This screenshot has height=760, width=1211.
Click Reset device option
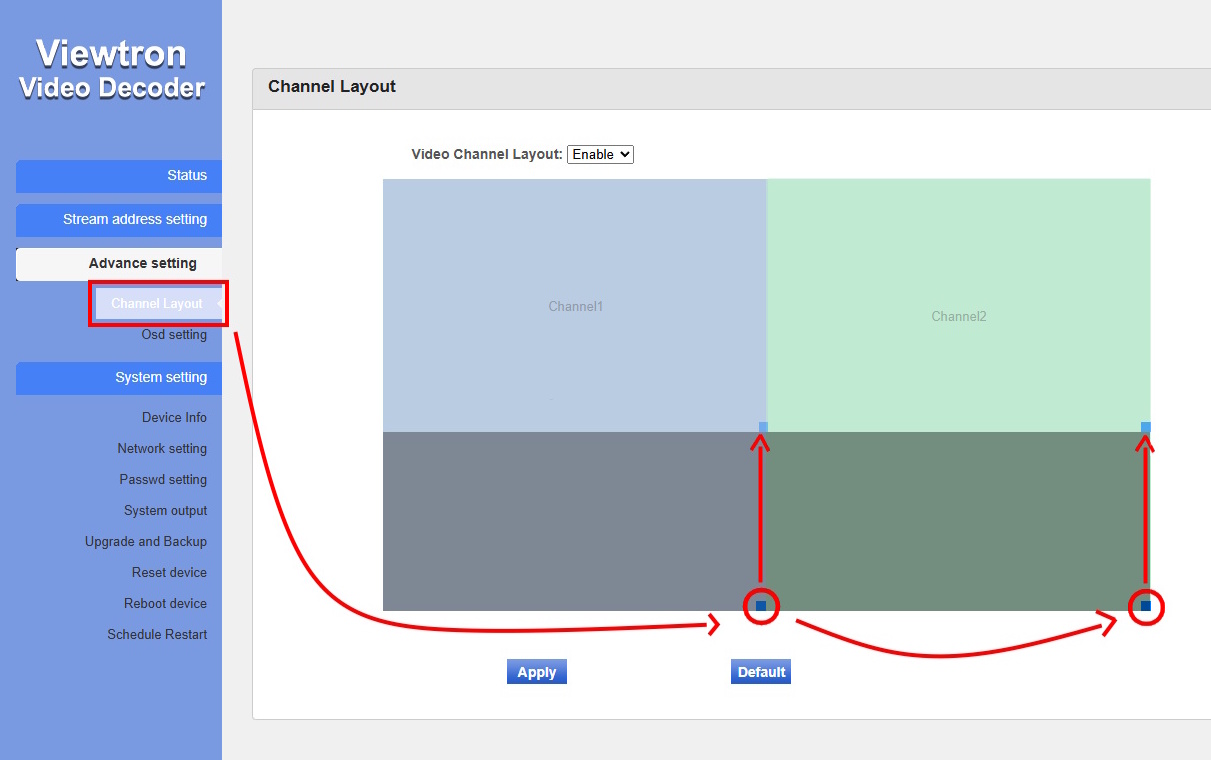pos(169,573)
